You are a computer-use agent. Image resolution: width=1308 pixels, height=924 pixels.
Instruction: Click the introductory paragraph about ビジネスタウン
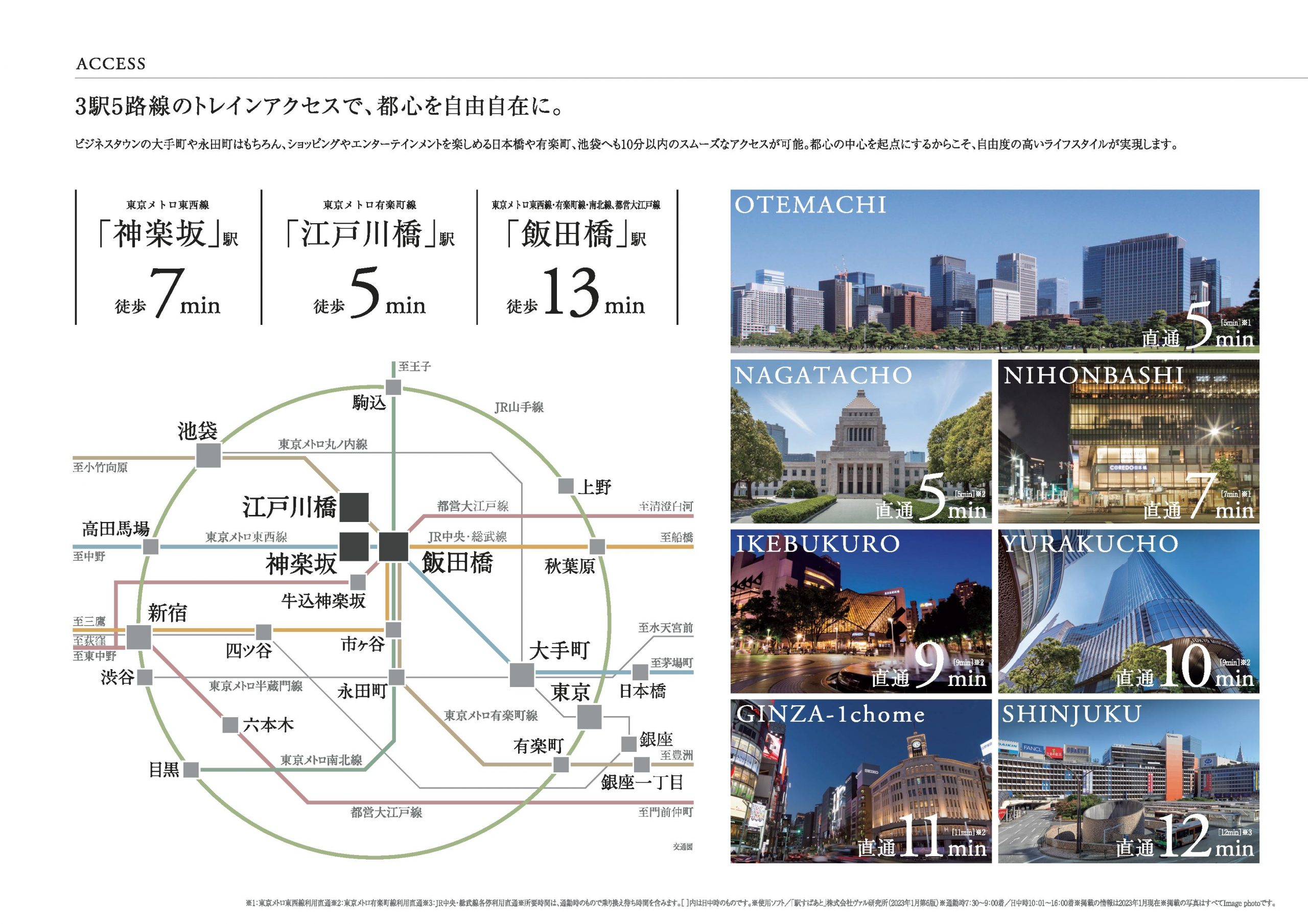point(626,144)
